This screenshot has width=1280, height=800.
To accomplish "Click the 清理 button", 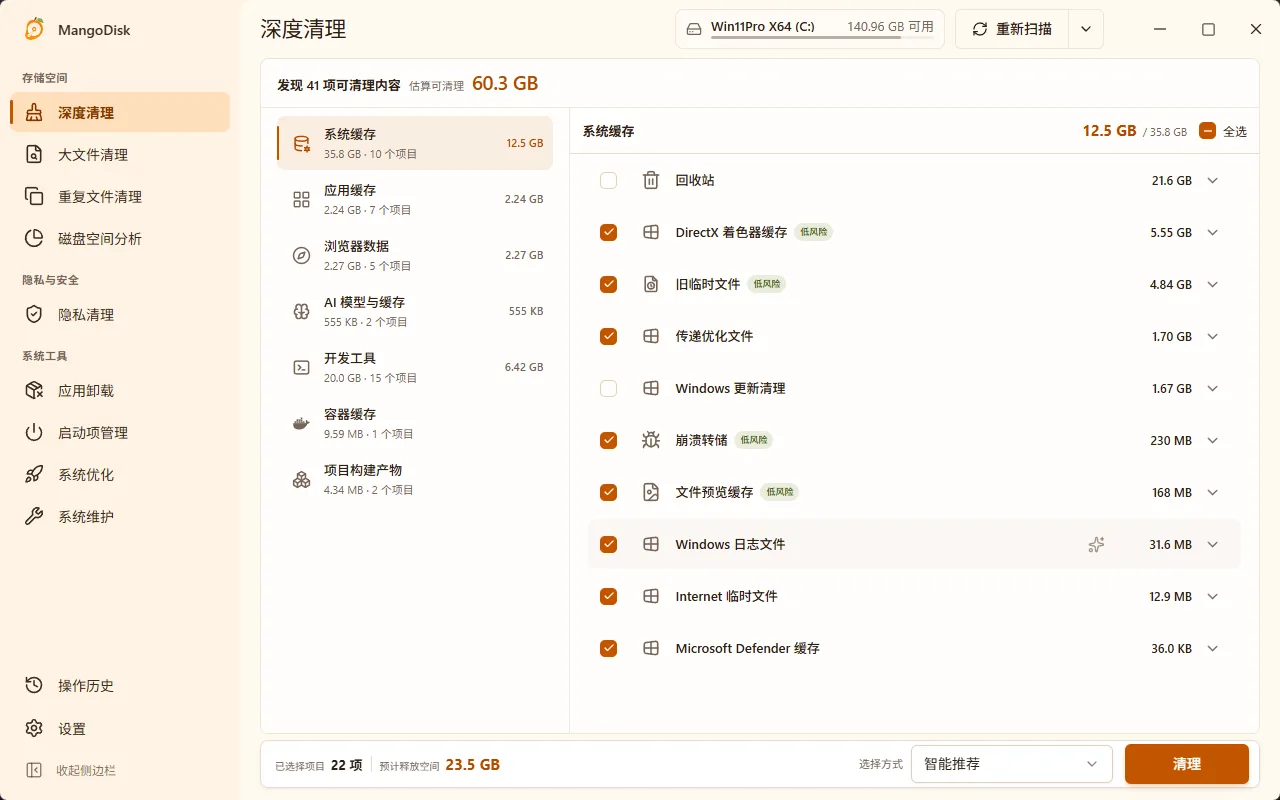I will pyautogui.click(x=1187, y=764).
